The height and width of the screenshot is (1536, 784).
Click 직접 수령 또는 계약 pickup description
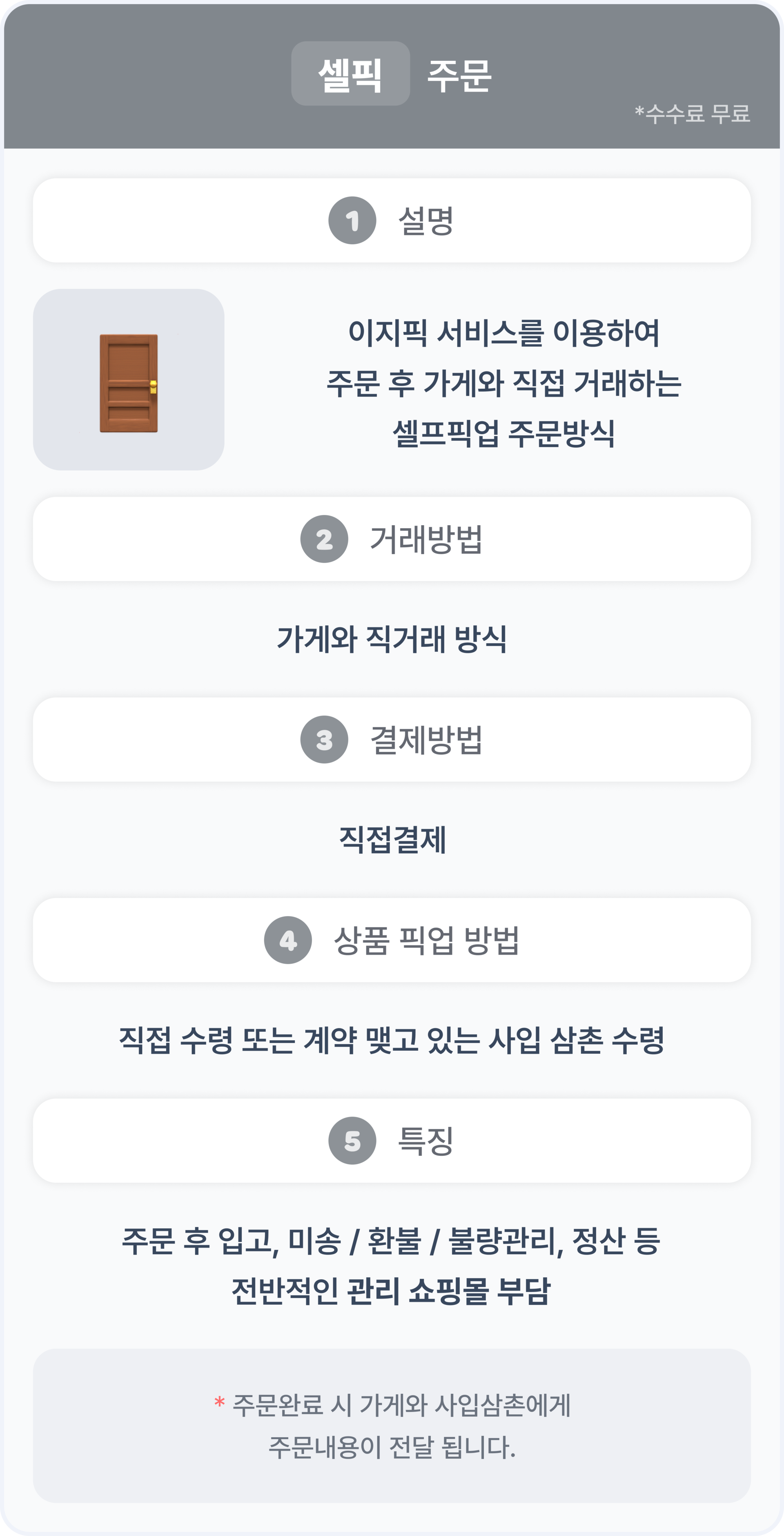pos(392,1041)
